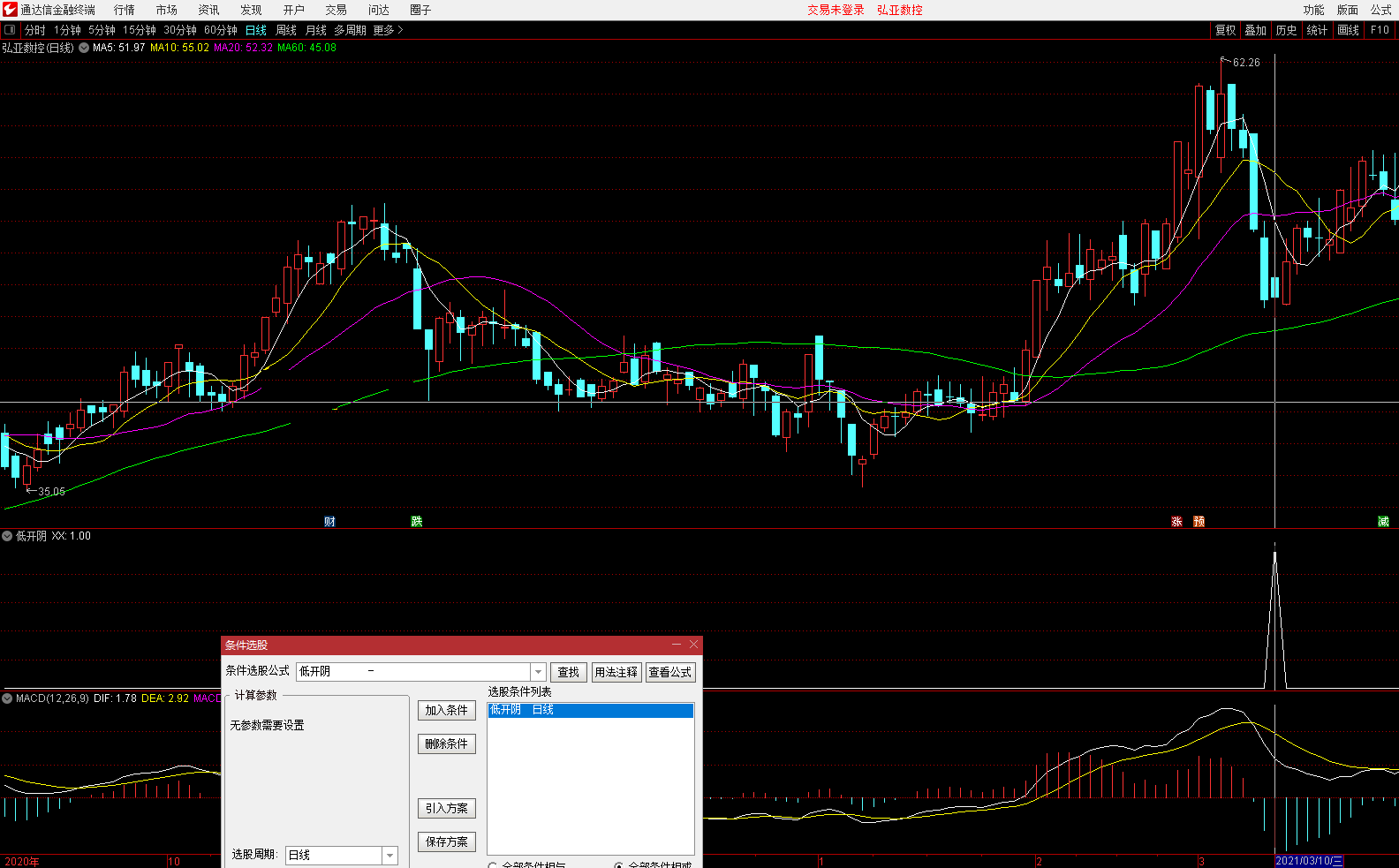Click the 62.26 high price label
Screen dimensions: 1399x868
coord(1246,63)
